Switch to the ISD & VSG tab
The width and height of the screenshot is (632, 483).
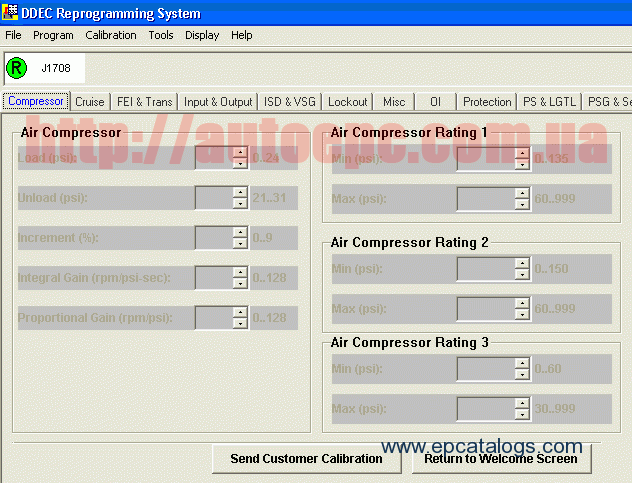(290, 102)
